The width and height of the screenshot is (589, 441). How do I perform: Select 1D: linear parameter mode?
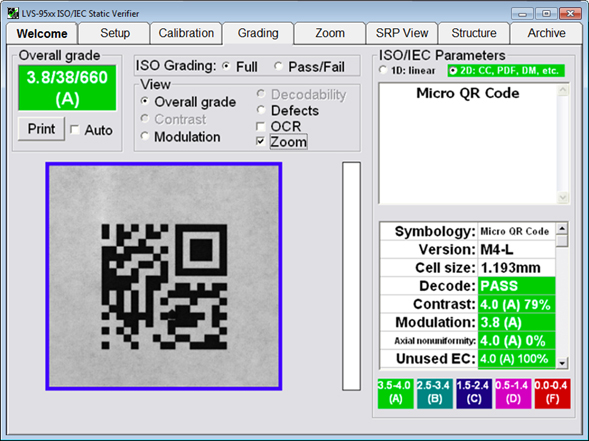pos(383,70)
